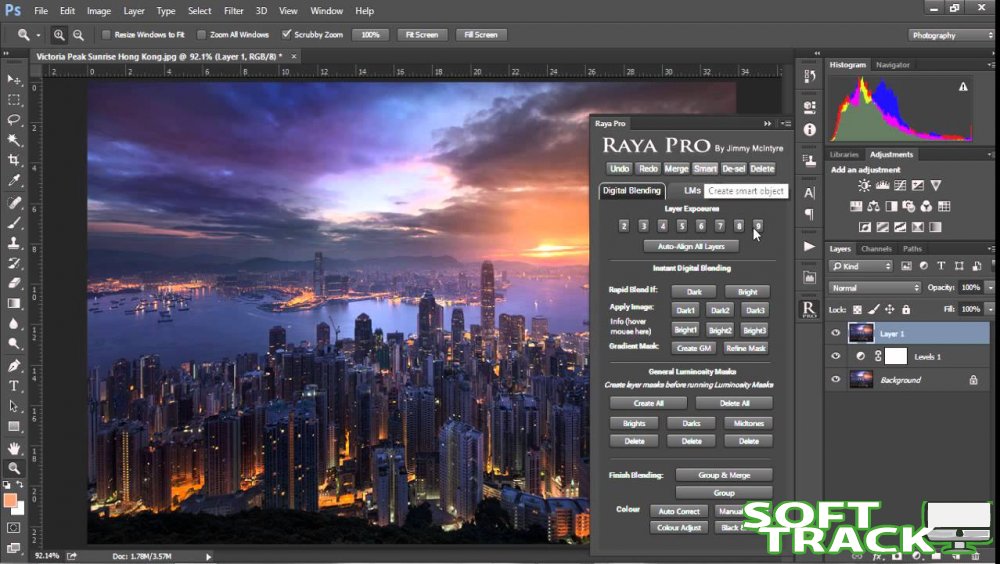
Task: Click the Raya Pro panel icon
Action: click(x=809, y=309)
